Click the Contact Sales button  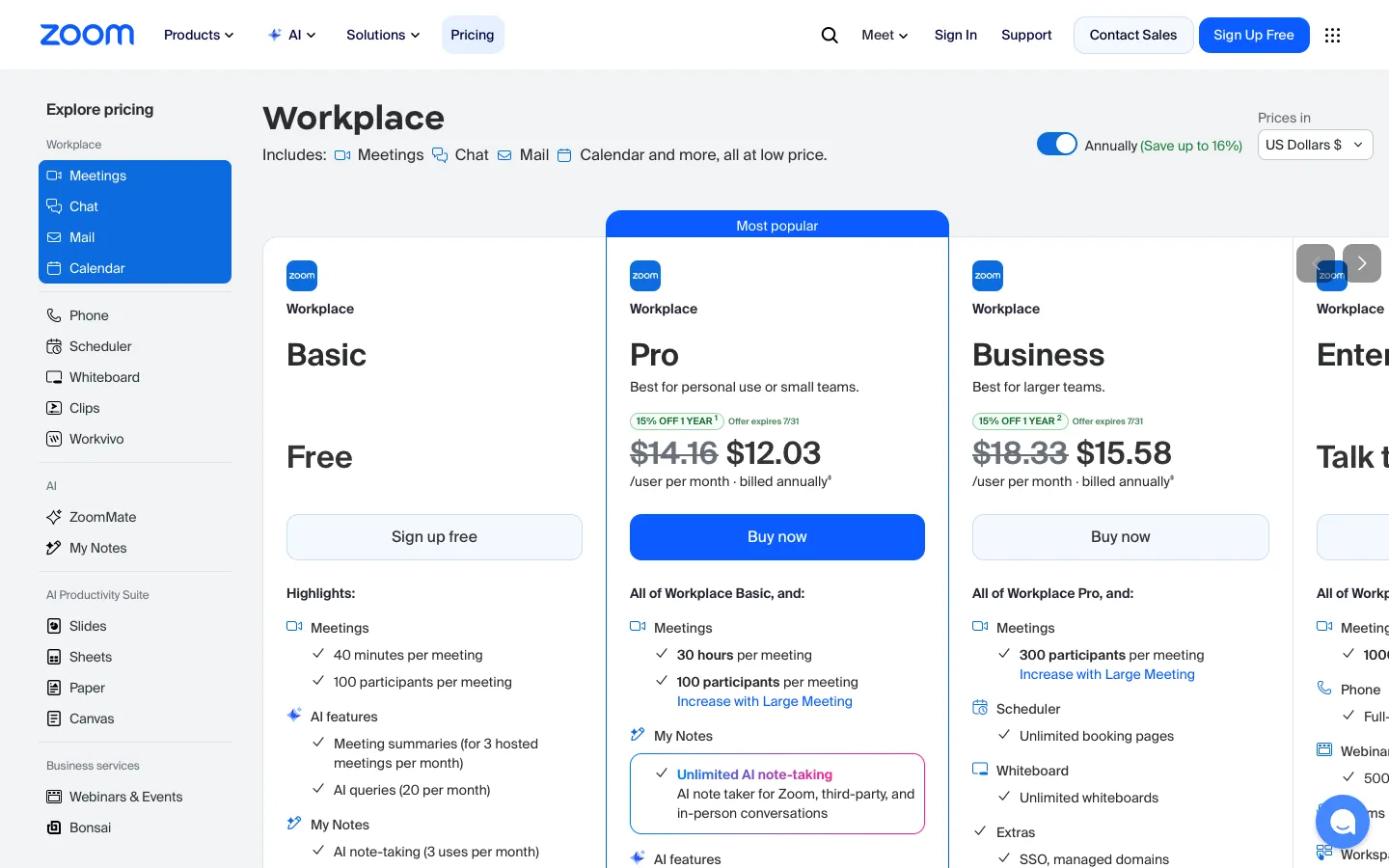point(1133,35)
